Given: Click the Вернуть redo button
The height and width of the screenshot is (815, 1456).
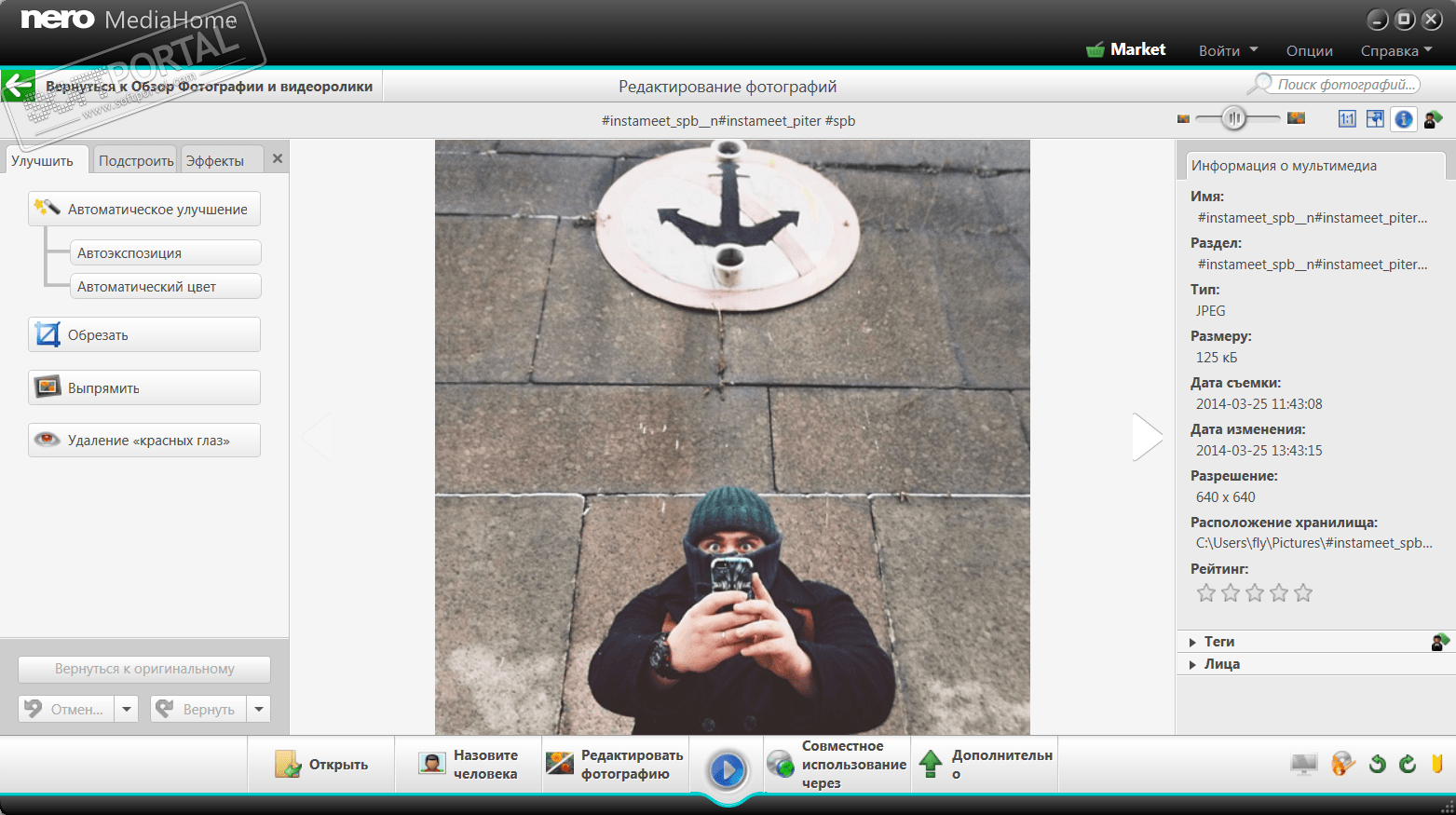Looking at the screenshot, I should pyautogui.click(x=198, y=709).
